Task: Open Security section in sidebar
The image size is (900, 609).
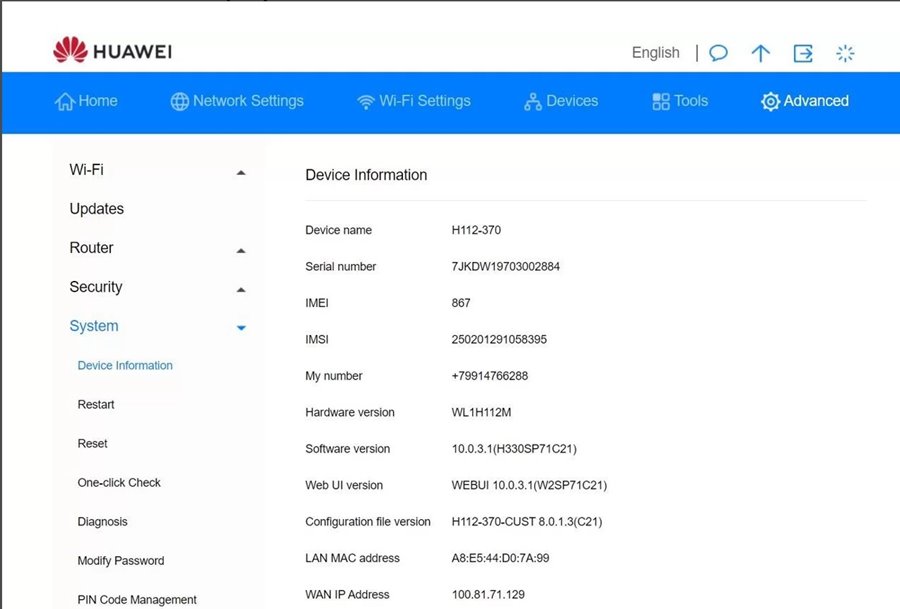Action: click(x=96, y=287)
